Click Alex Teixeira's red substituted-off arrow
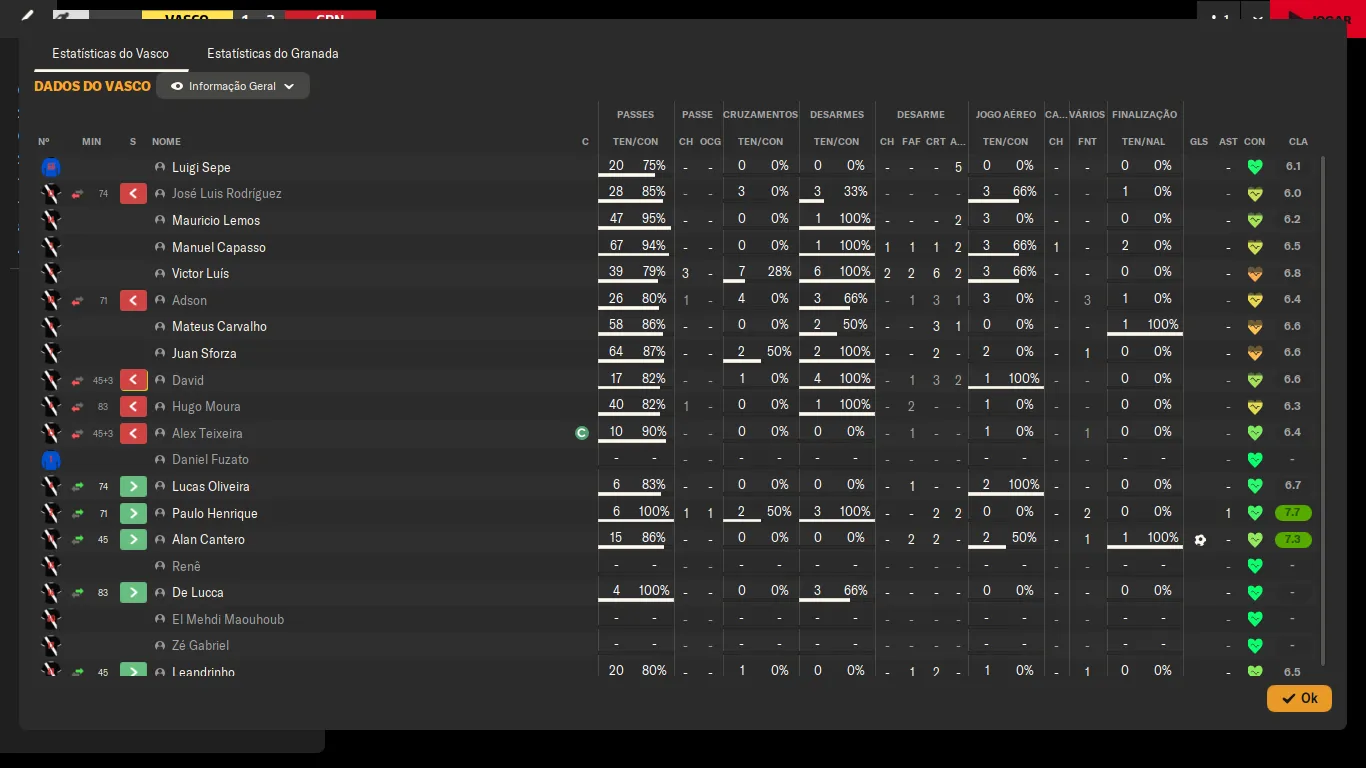 coord(134,433)
